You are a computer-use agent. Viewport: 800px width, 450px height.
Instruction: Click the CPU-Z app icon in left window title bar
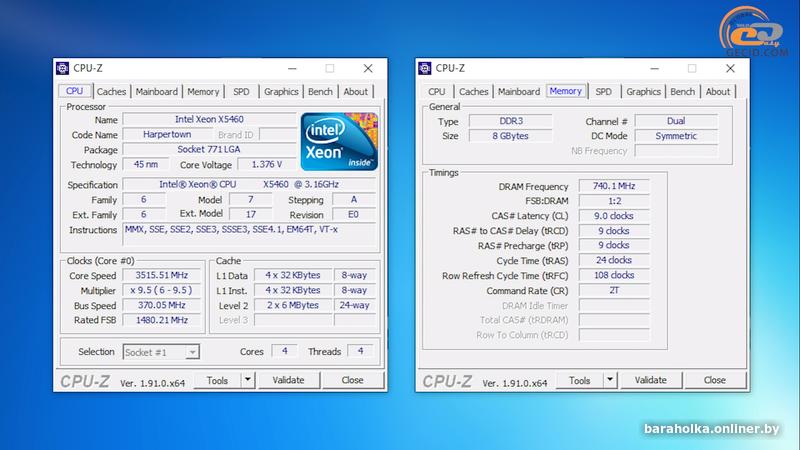tap(62, 68)
